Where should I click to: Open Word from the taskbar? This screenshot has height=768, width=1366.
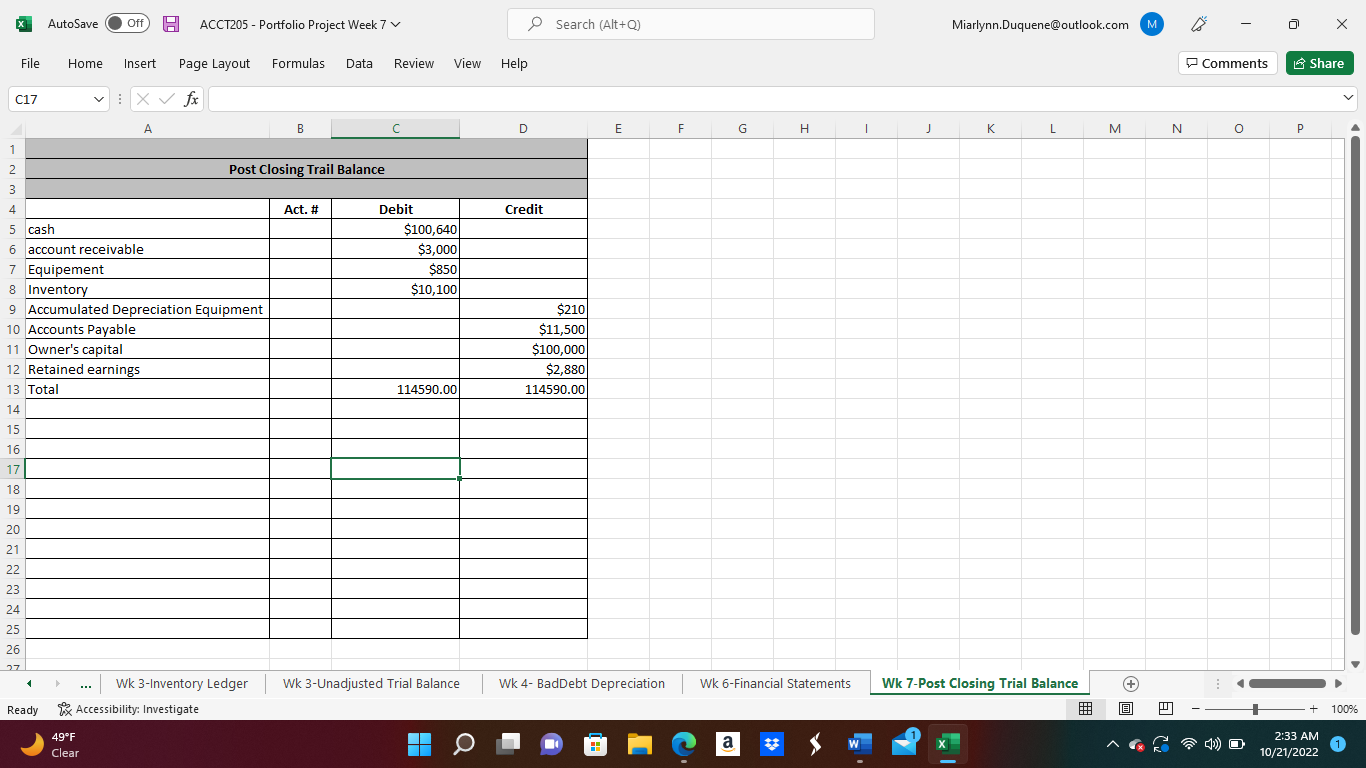click(x=858, y=745)
